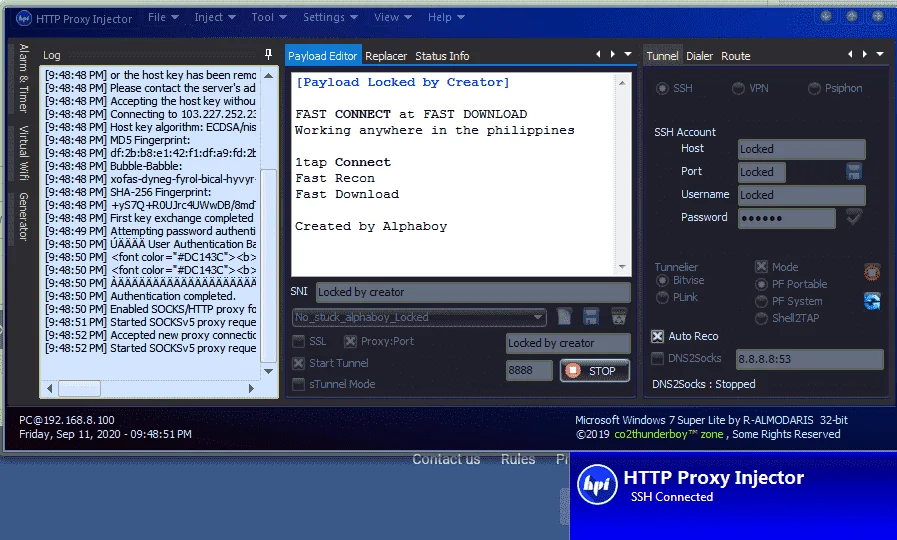Viewport: 897px width, 540px height.
Task: Toggle the Mode checkbox
Action: (x=761, y=267)
